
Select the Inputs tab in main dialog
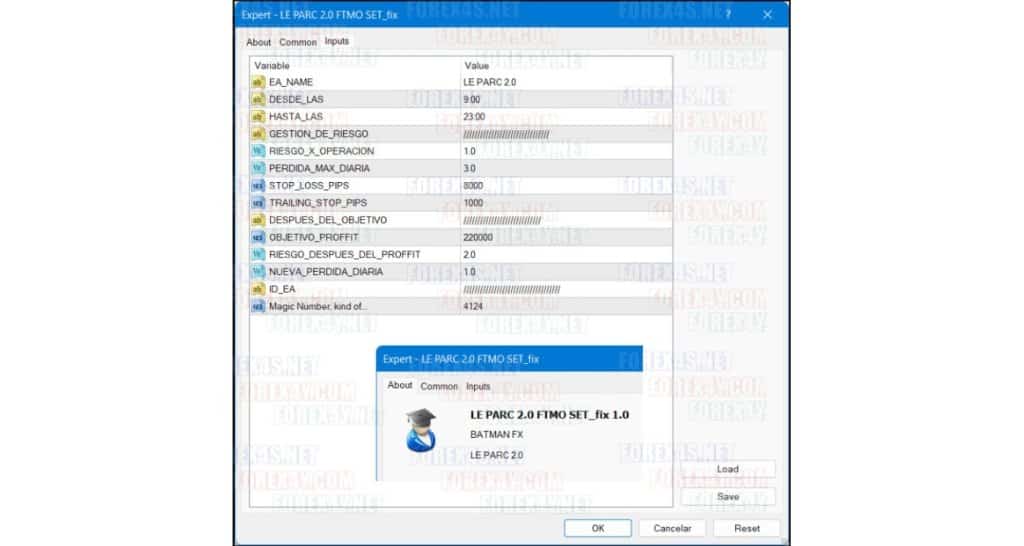tap(337, 42)
